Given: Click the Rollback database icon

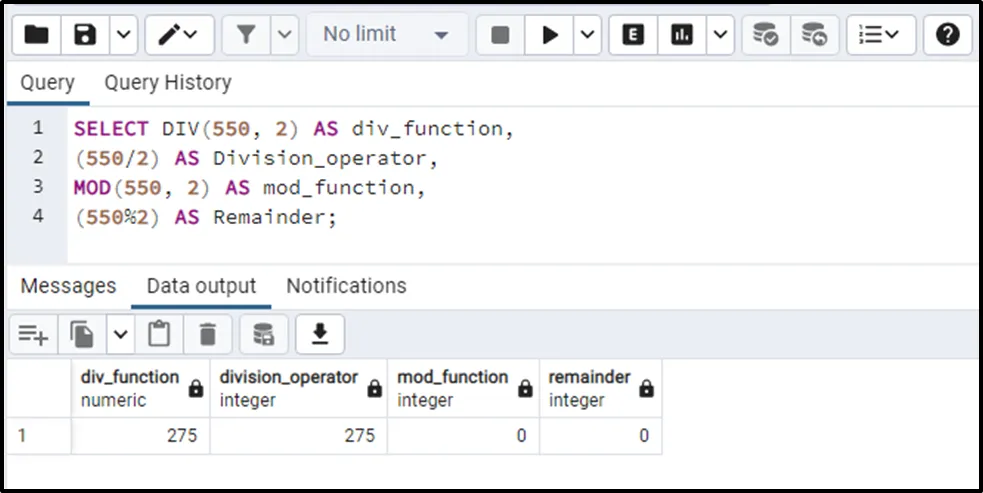Looking at the screenshot, I should click(x=815, y=36).
